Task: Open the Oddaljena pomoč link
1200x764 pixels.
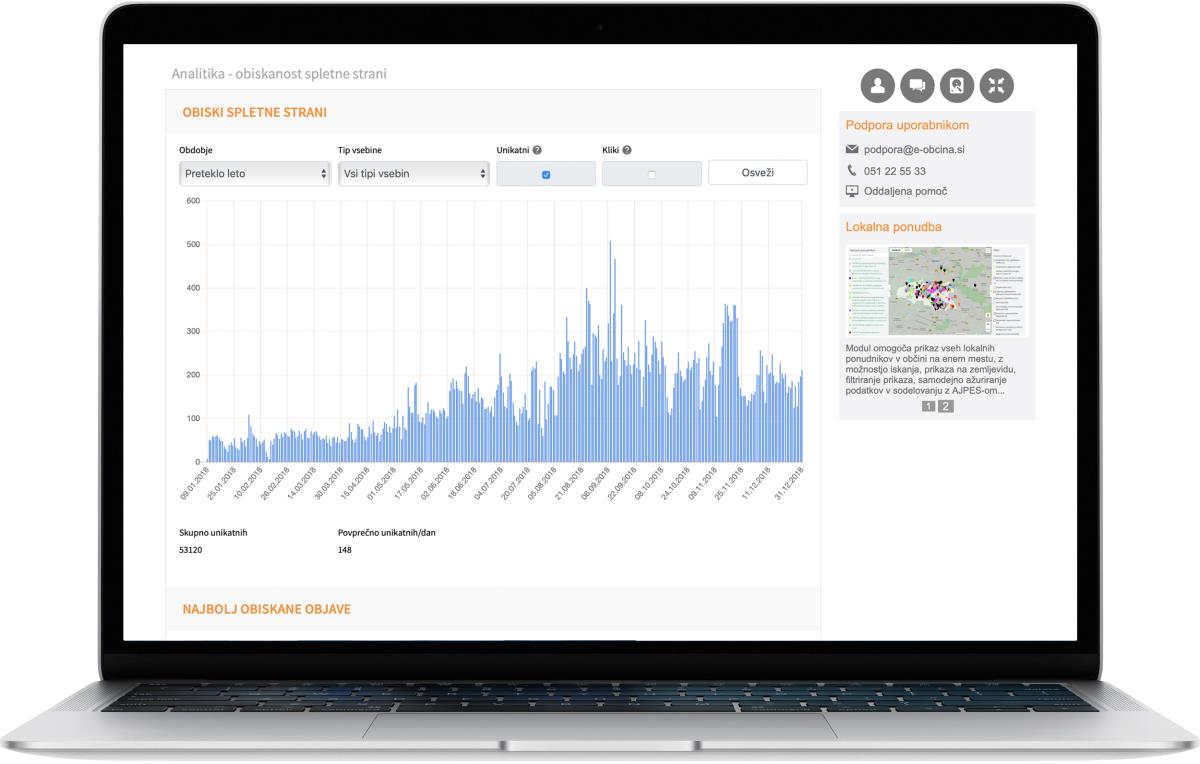Action: 905,191
